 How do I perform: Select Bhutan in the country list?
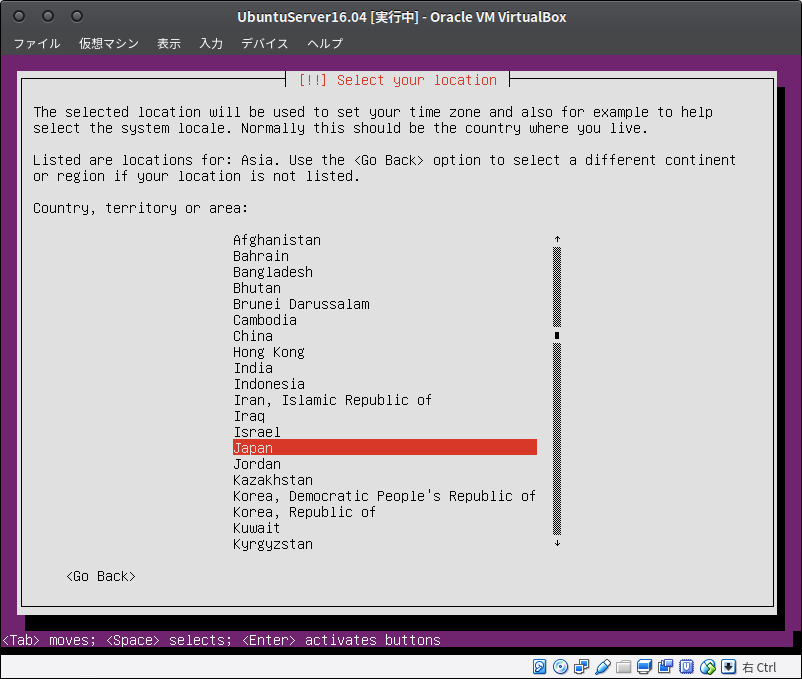[x=385, y=288]
